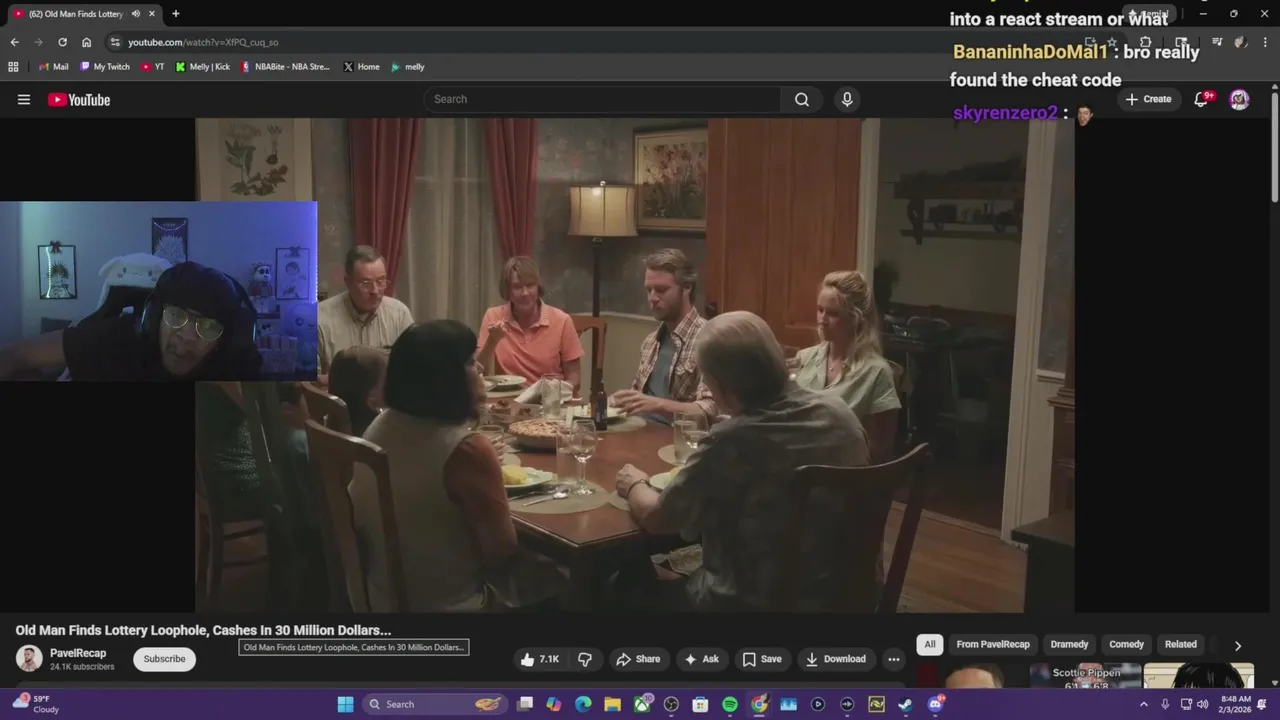The image size is (1280, 720).
Task: Open YouTube notifications bell
Action: coord(1202,99)
